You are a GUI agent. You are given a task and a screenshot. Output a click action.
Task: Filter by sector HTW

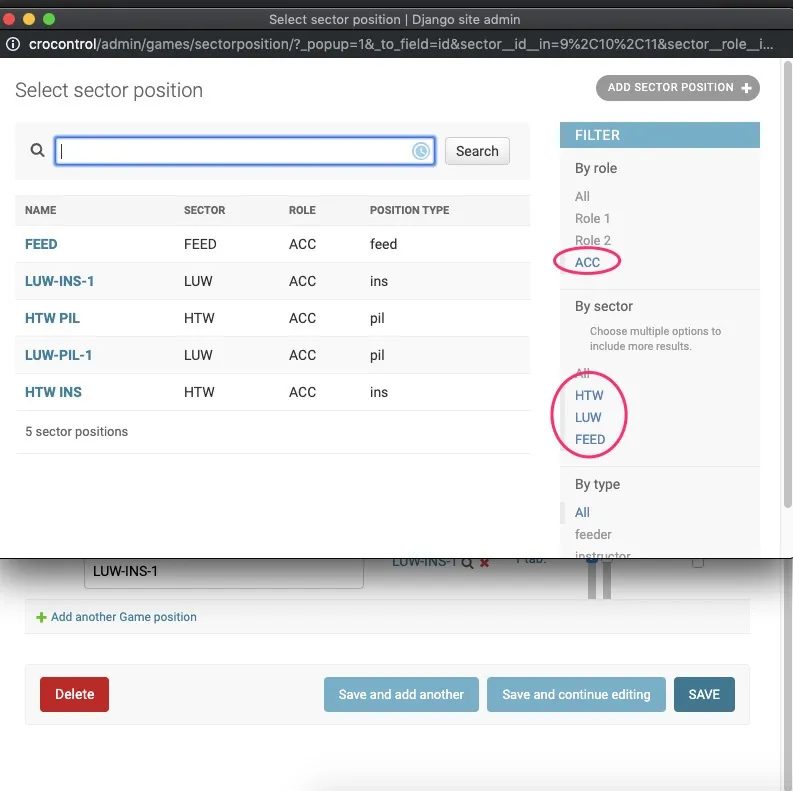pos(589,395)
